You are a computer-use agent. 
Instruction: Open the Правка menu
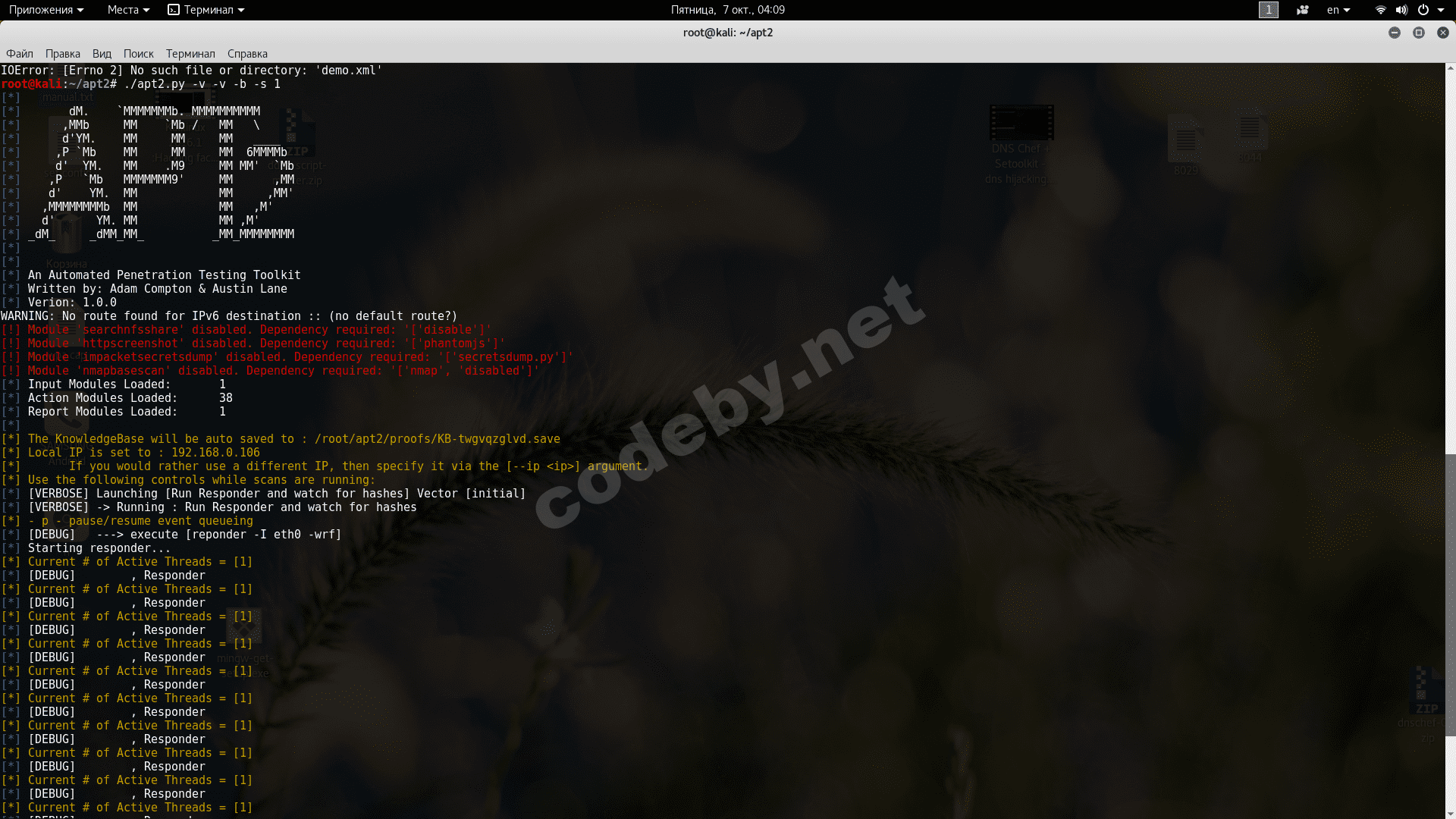pyautogui.click(x=62, y=54)
